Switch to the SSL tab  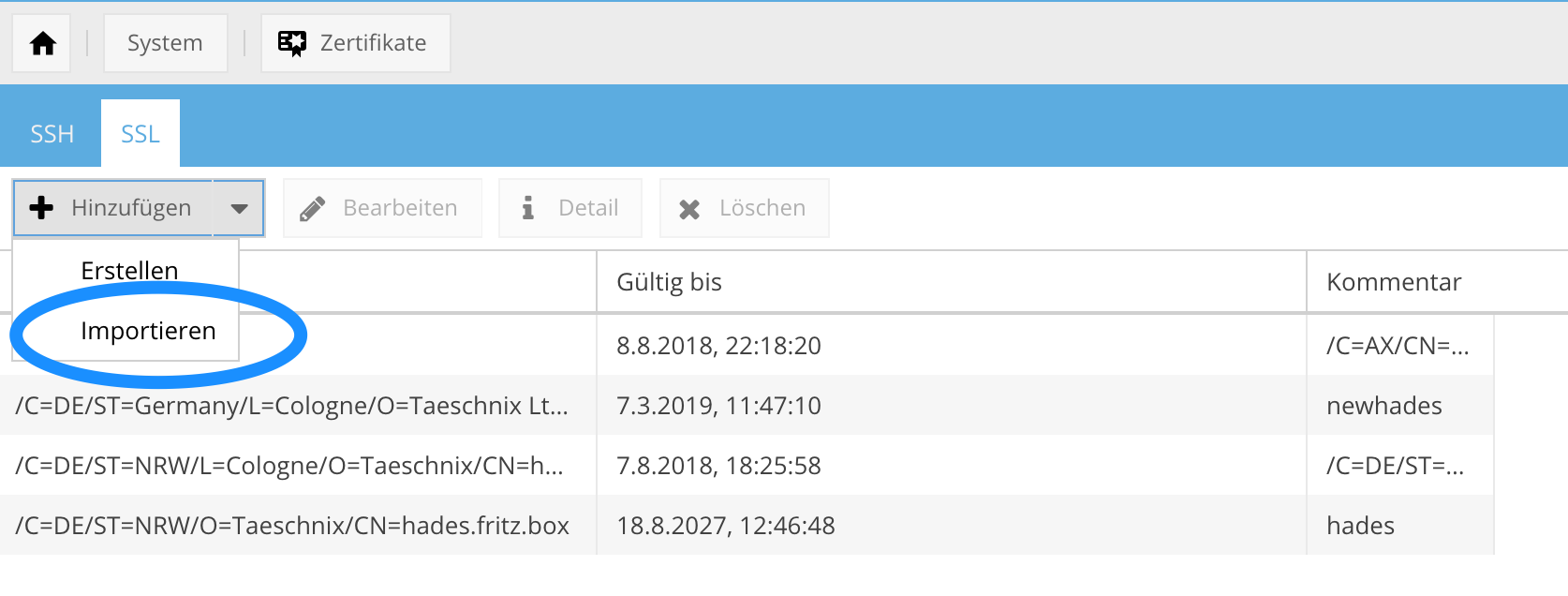[140, 133]
